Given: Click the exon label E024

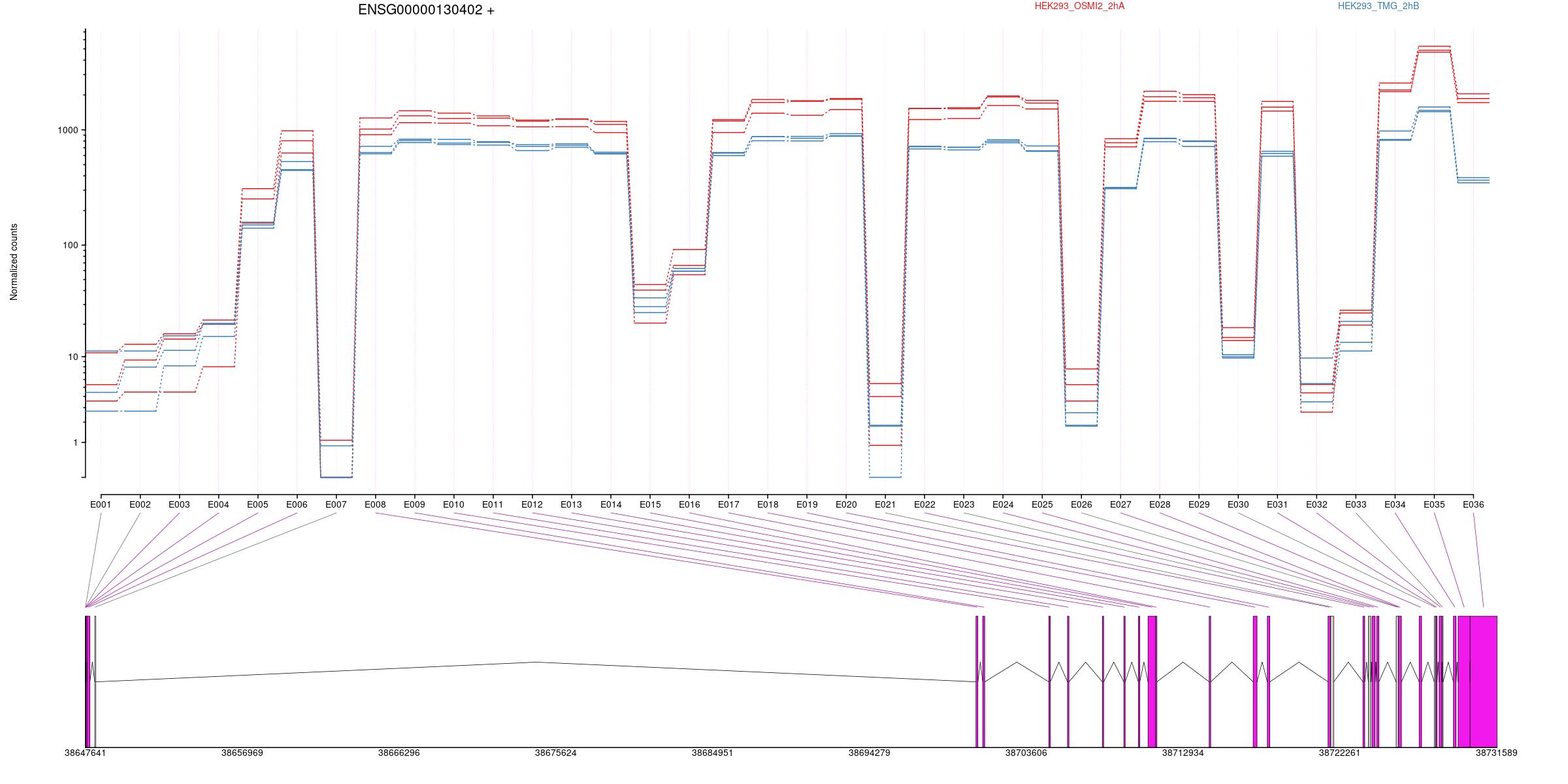Looking at the screenshot, I should tap(1003, 504).
